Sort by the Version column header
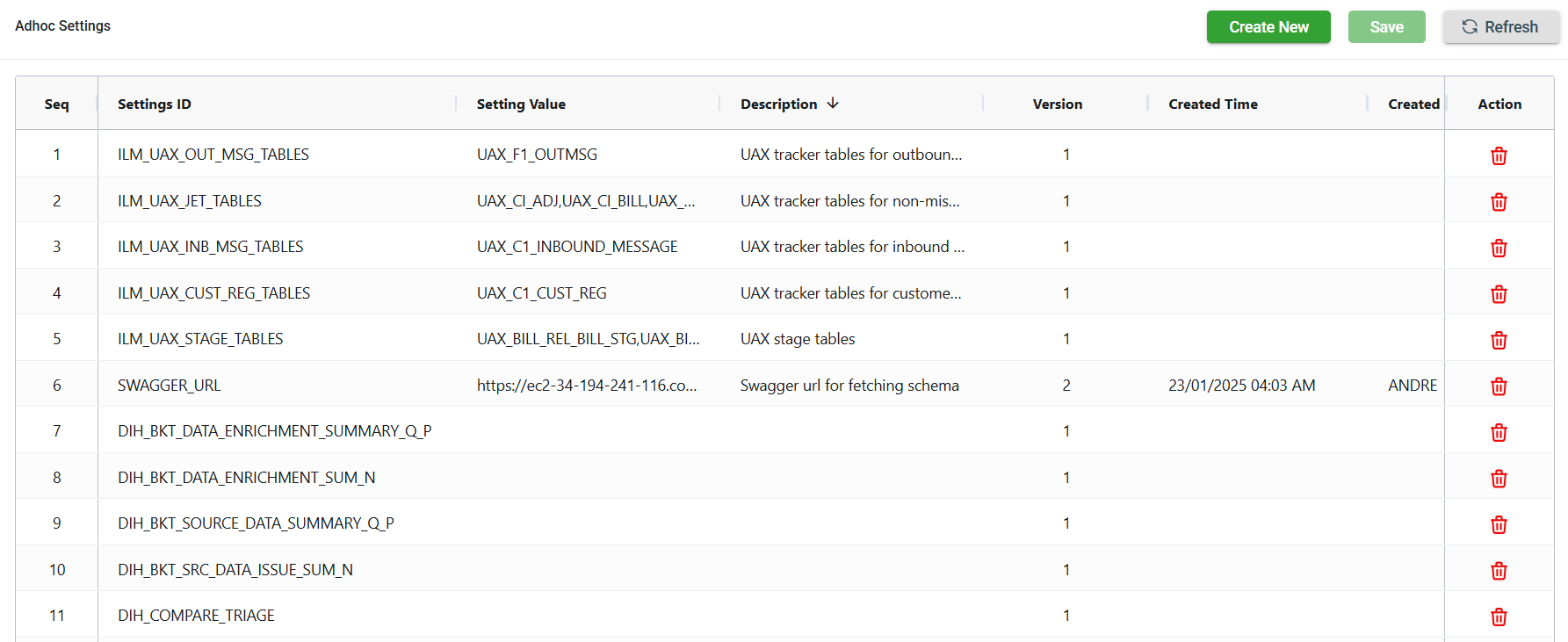 [1057, 104]
